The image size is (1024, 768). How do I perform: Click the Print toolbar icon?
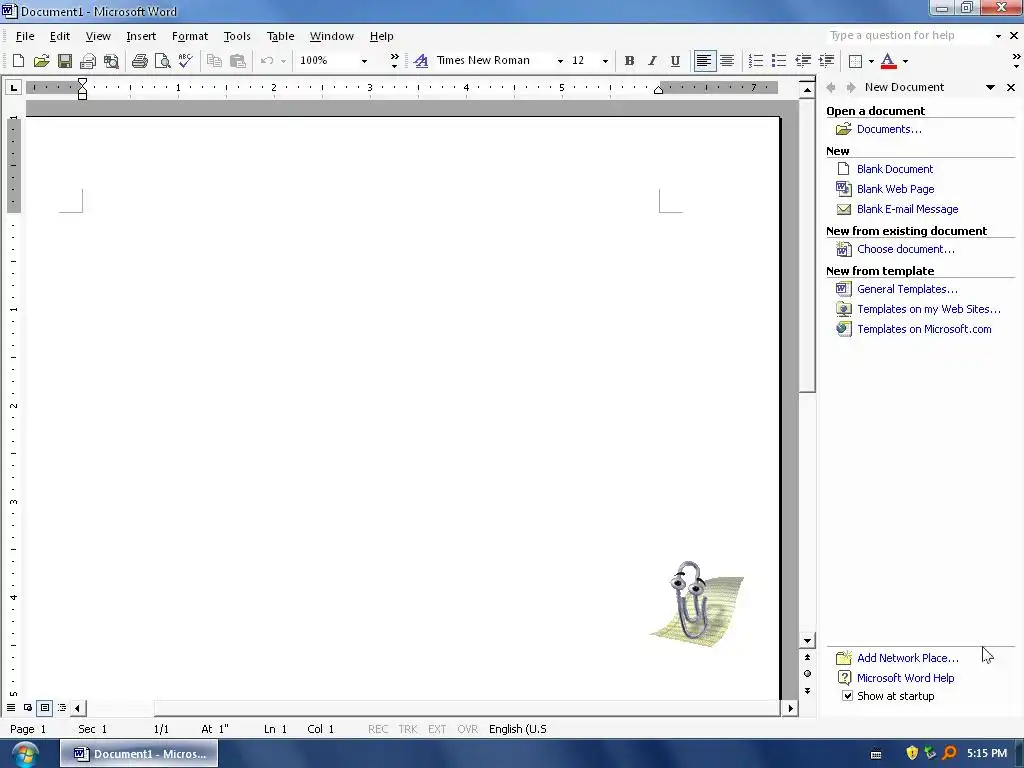[x=140, y=61]
